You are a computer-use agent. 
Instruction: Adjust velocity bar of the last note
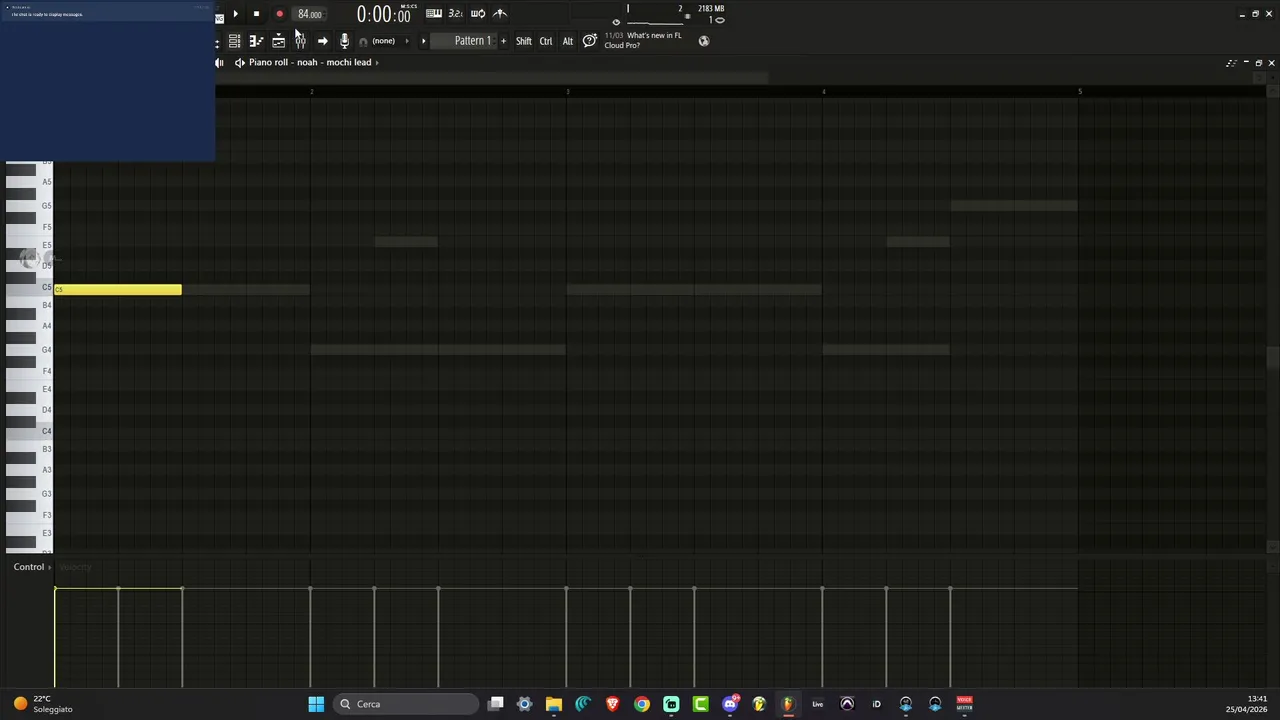coord(950,637)
